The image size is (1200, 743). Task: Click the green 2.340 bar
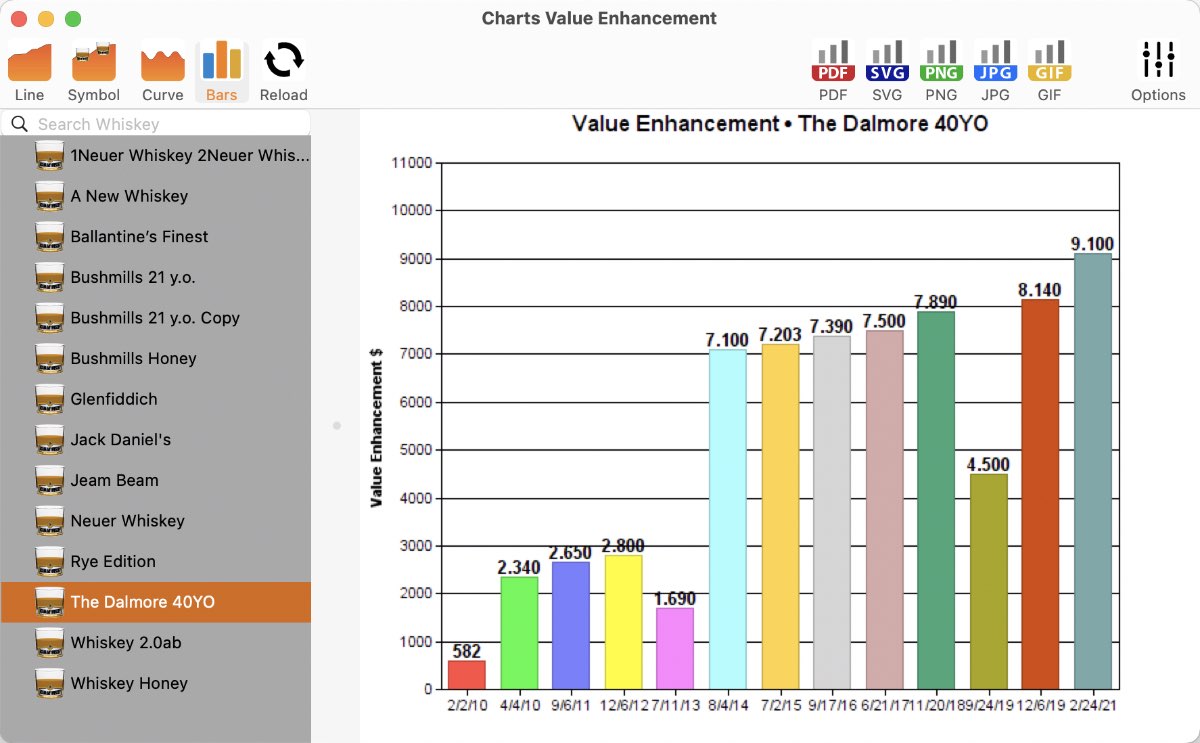pyautogui.click(x=518, y=633)
